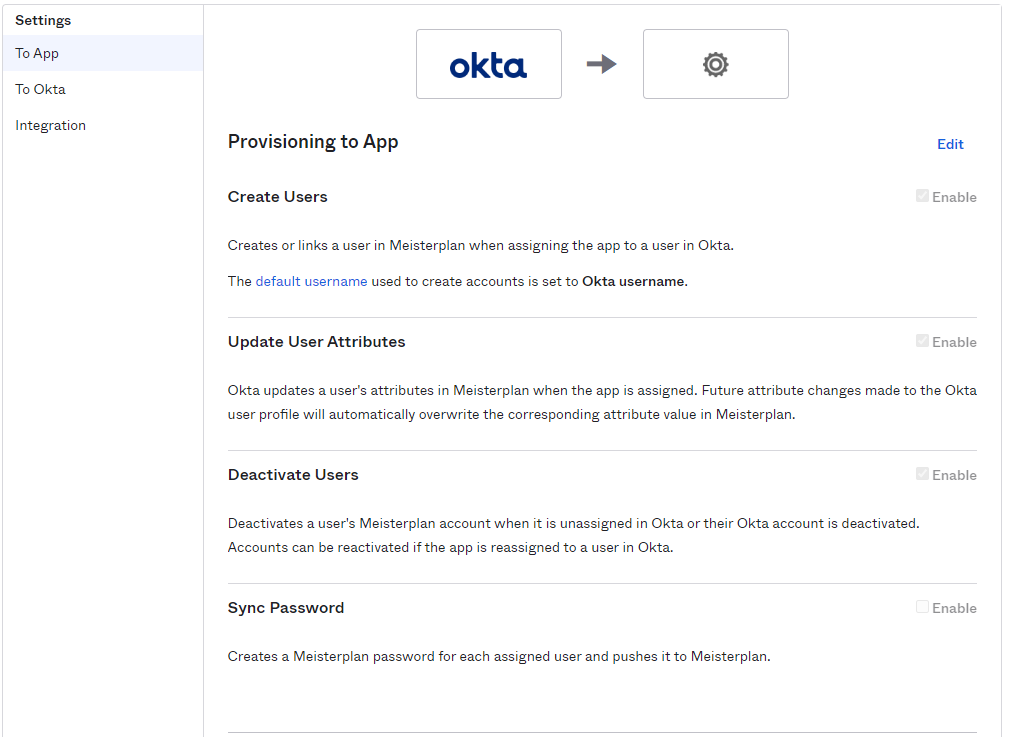Click the Update User Attributes heading
The width and height of the screenshot is (1015, 737).
coord(317,342)
